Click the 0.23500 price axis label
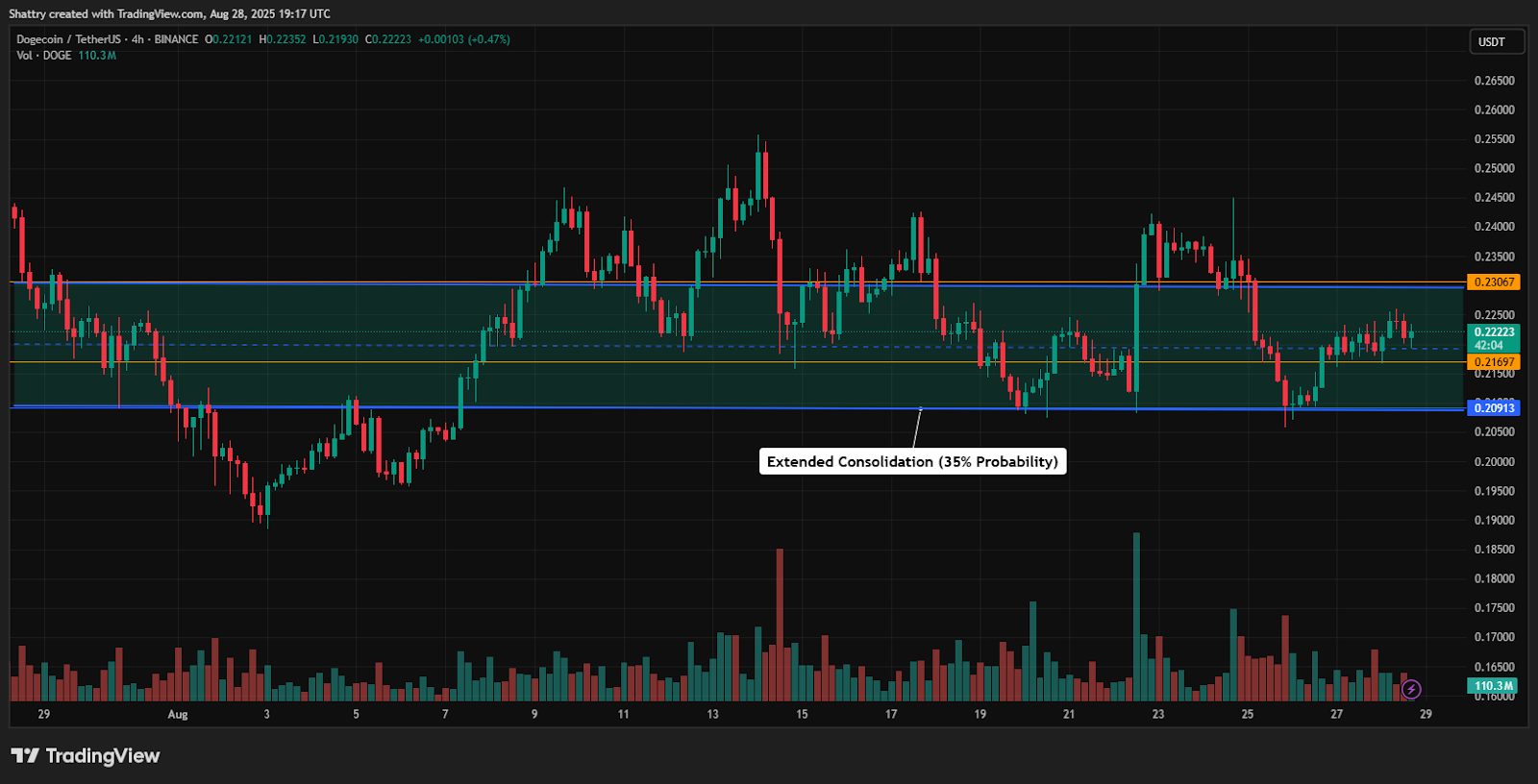Viewport: 1538px width, 784px height. (1495, 257)
